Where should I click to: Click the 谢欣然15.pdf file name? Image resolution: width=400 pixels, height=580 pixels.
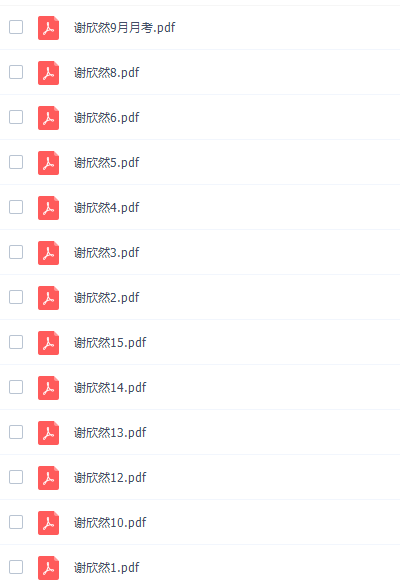click(110, 343)
